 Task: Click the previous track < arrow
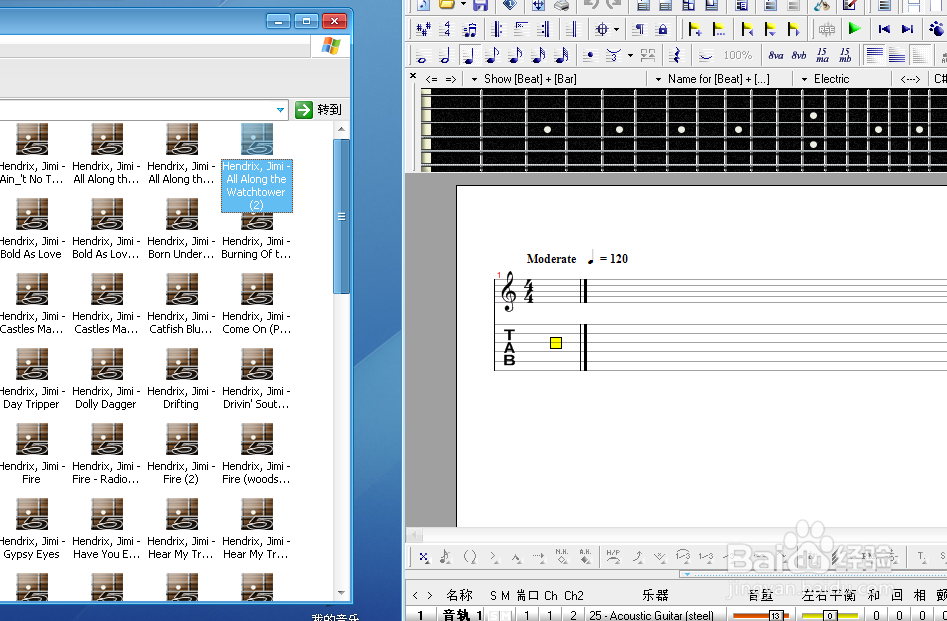pos(415,596)
